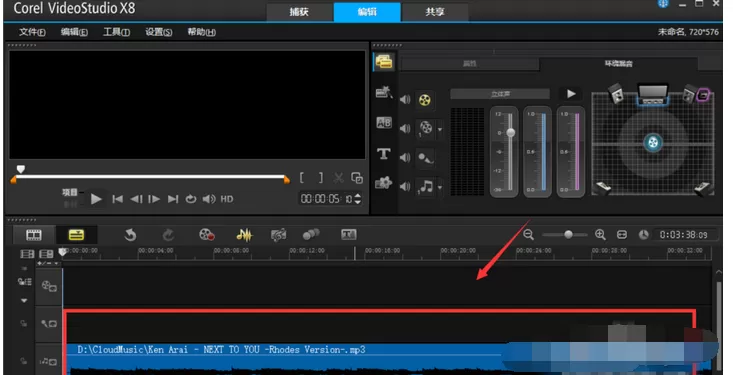The width and height of the screenshot is (733, 375).
Task: Switch to Timeline View
Action: pyautogui.click(x=76, y=235)
